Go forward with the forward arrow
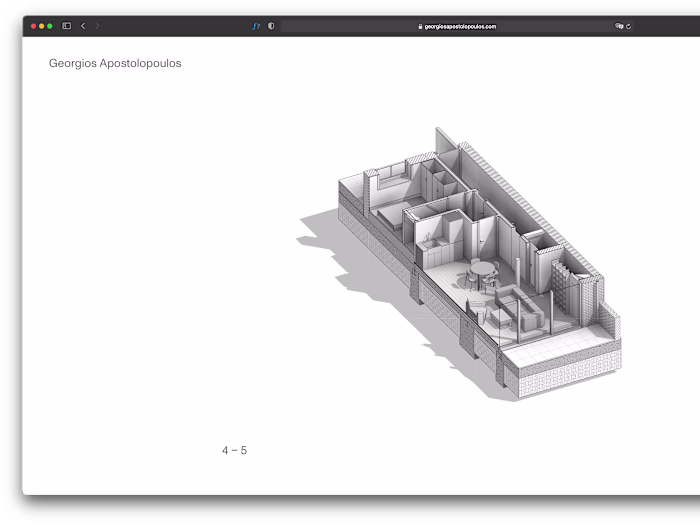 97,26
